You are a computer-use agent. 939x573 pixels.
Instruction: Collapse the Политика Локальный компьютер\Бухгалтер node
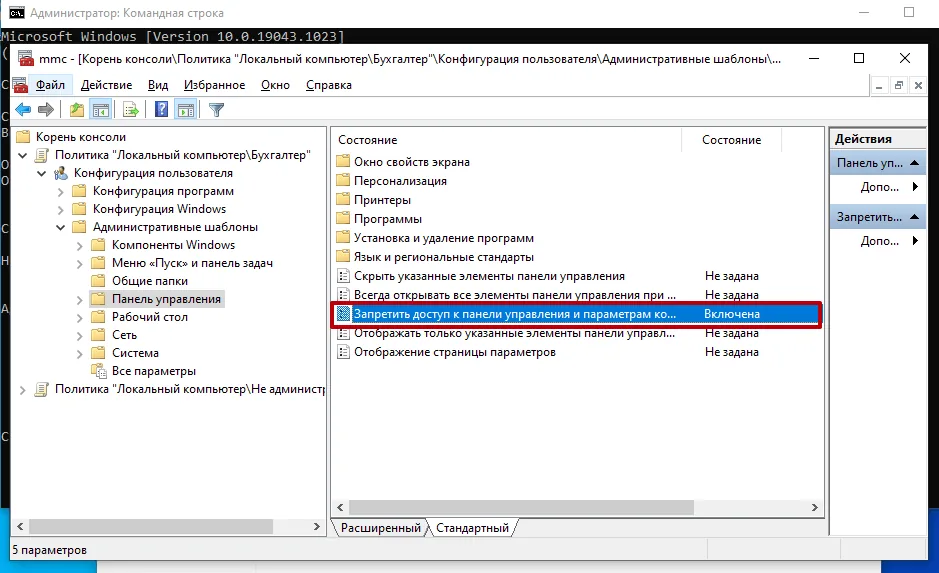click(23, 156)
